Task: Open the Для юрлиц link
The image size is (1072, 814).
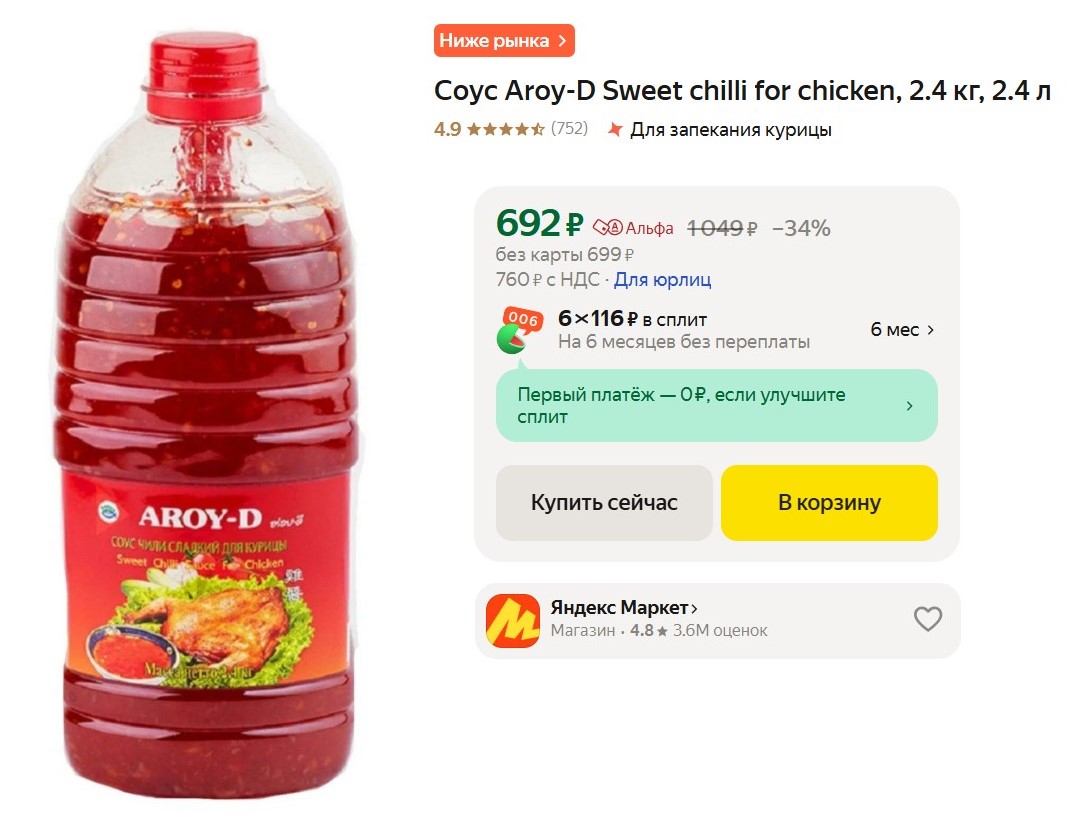Action: 662,280
